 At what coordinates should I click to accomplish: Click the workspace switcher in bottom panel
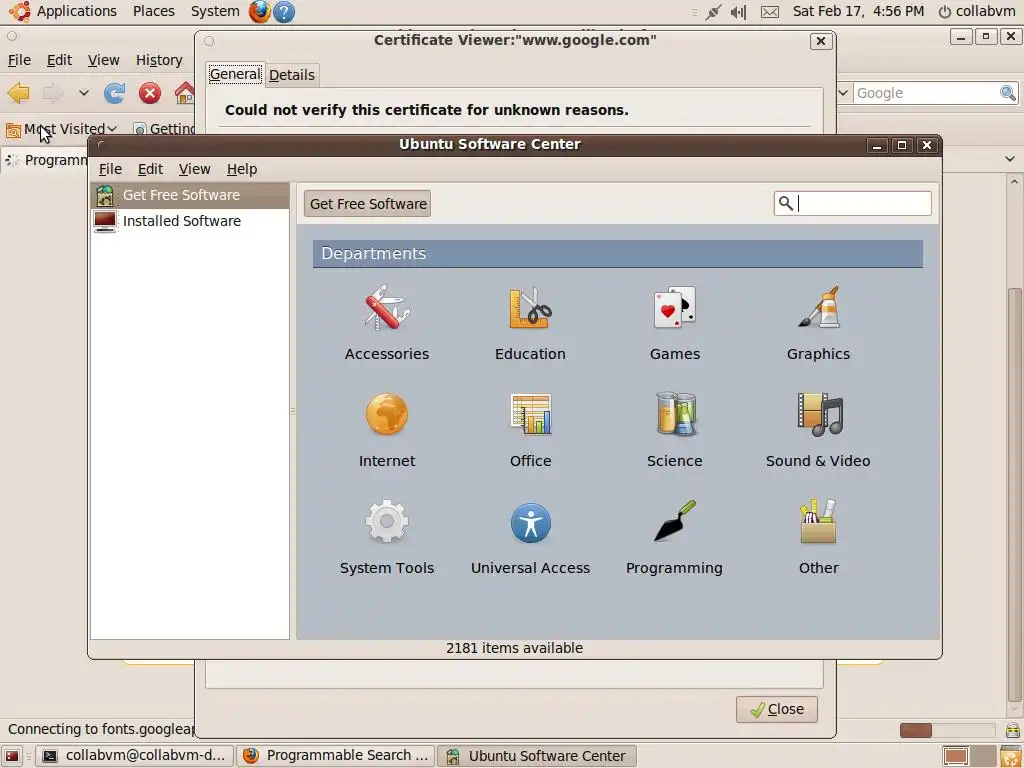coord(969,756)
